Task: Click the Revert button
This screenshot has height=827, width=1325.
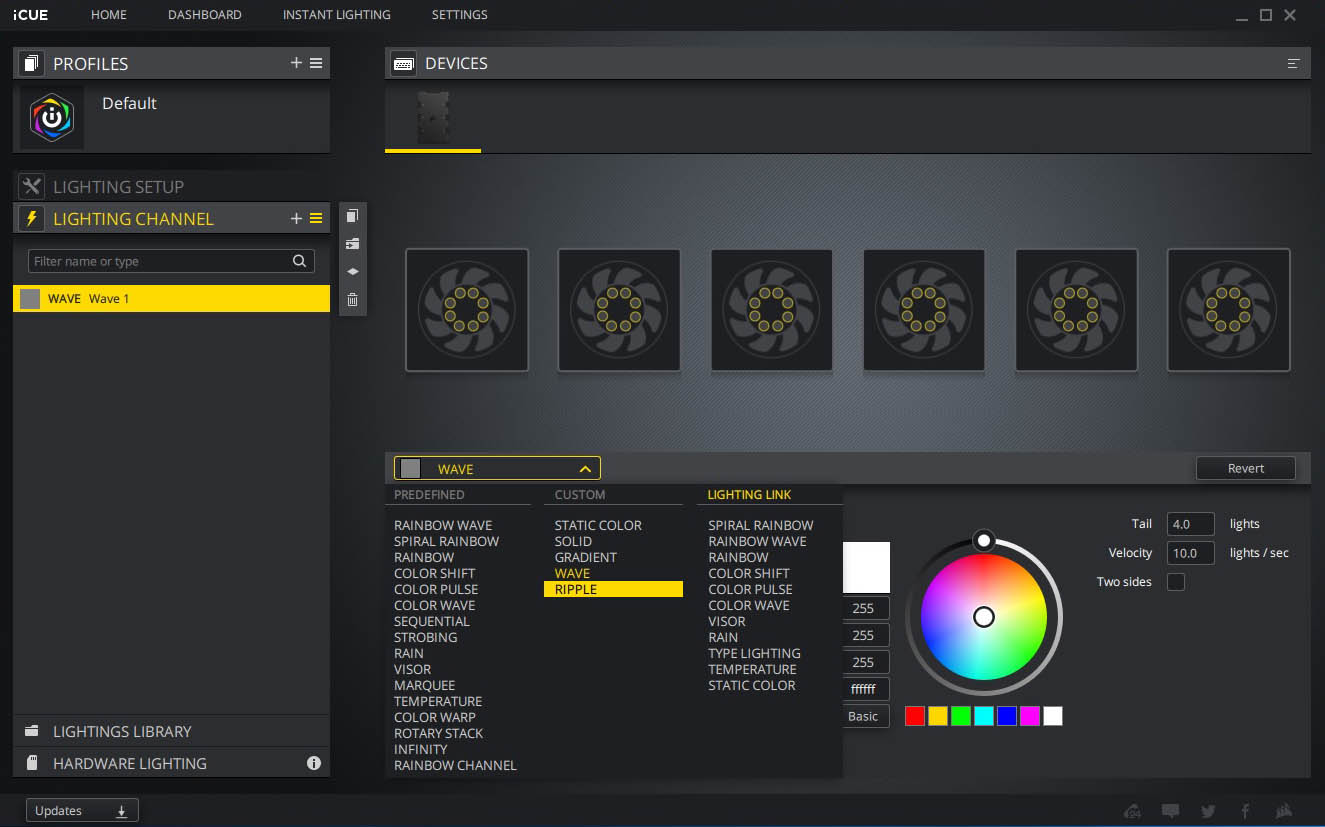Action: 1245,468
